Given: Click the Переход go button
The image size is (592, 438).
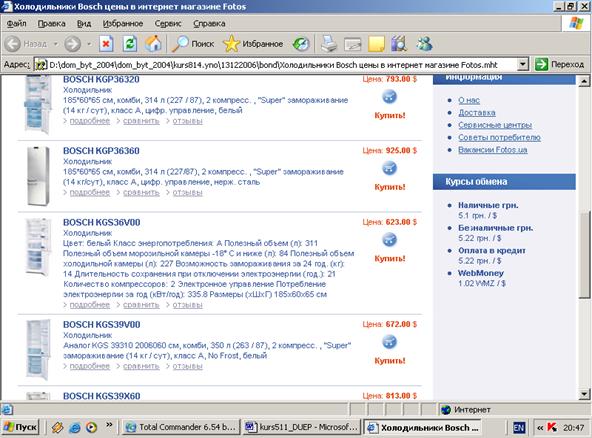Looking at the screenshot, I should pyautogui.click(x=560, y=65).
